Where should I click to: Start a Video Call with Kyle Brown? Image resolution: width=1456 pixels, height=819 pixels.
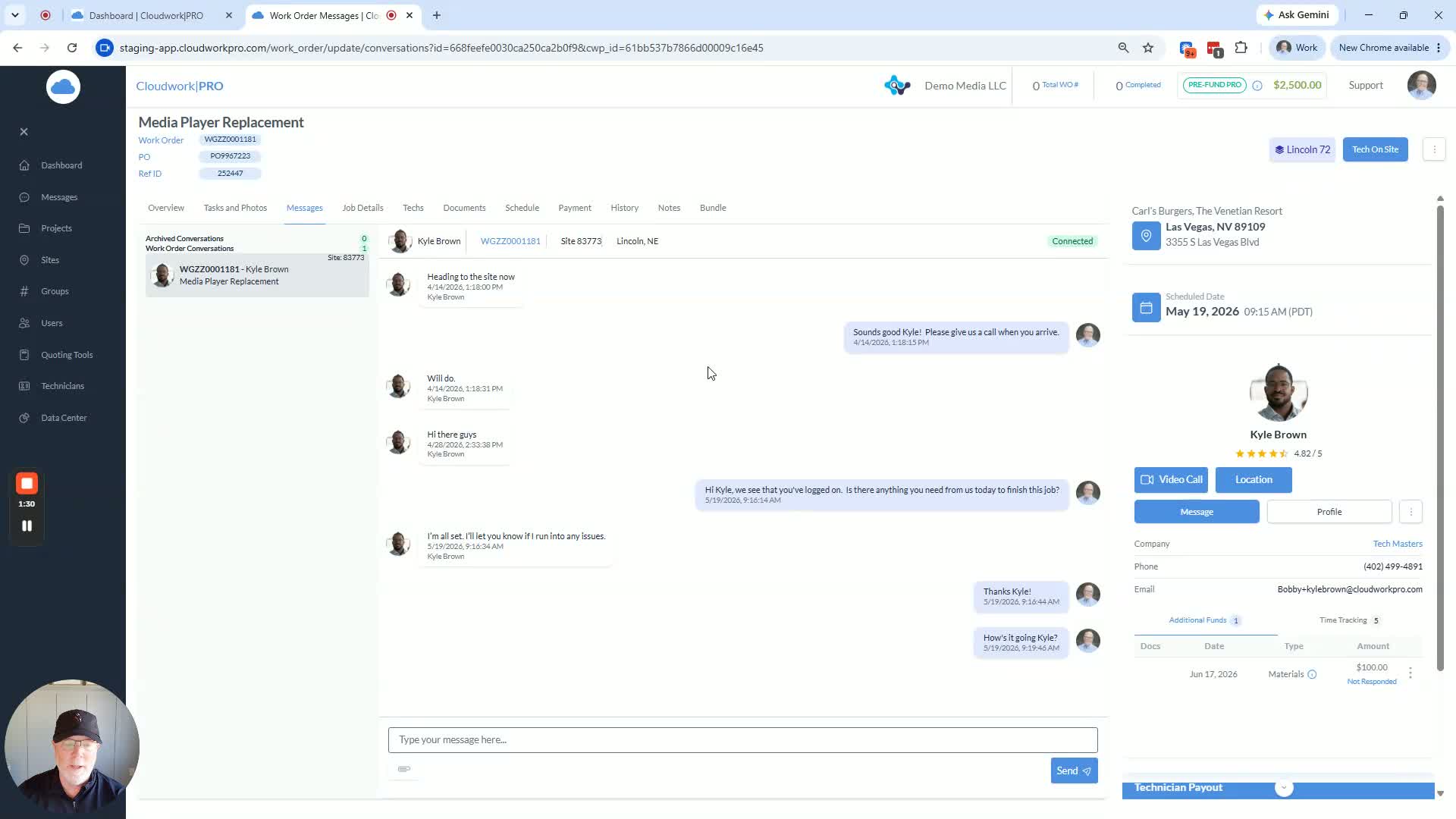click(1171, 480)
